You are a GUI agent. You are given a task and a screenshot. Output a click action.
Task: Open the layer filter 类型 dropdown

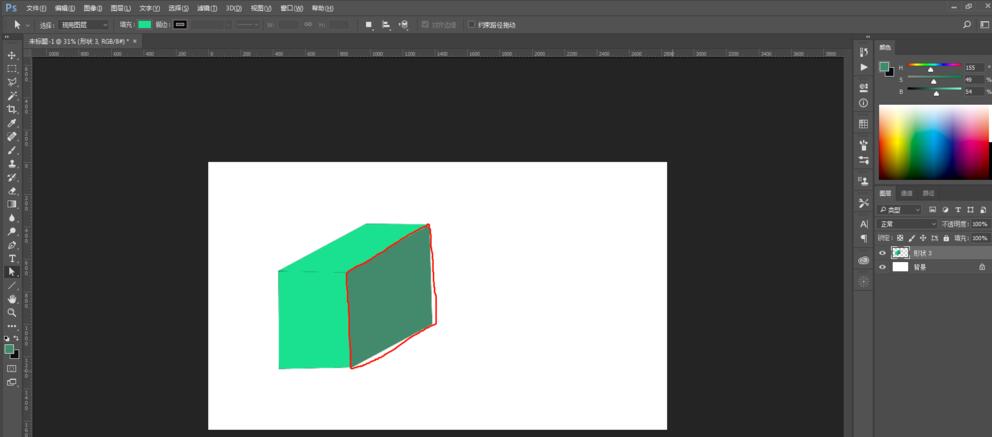click(x=900, y=209)
